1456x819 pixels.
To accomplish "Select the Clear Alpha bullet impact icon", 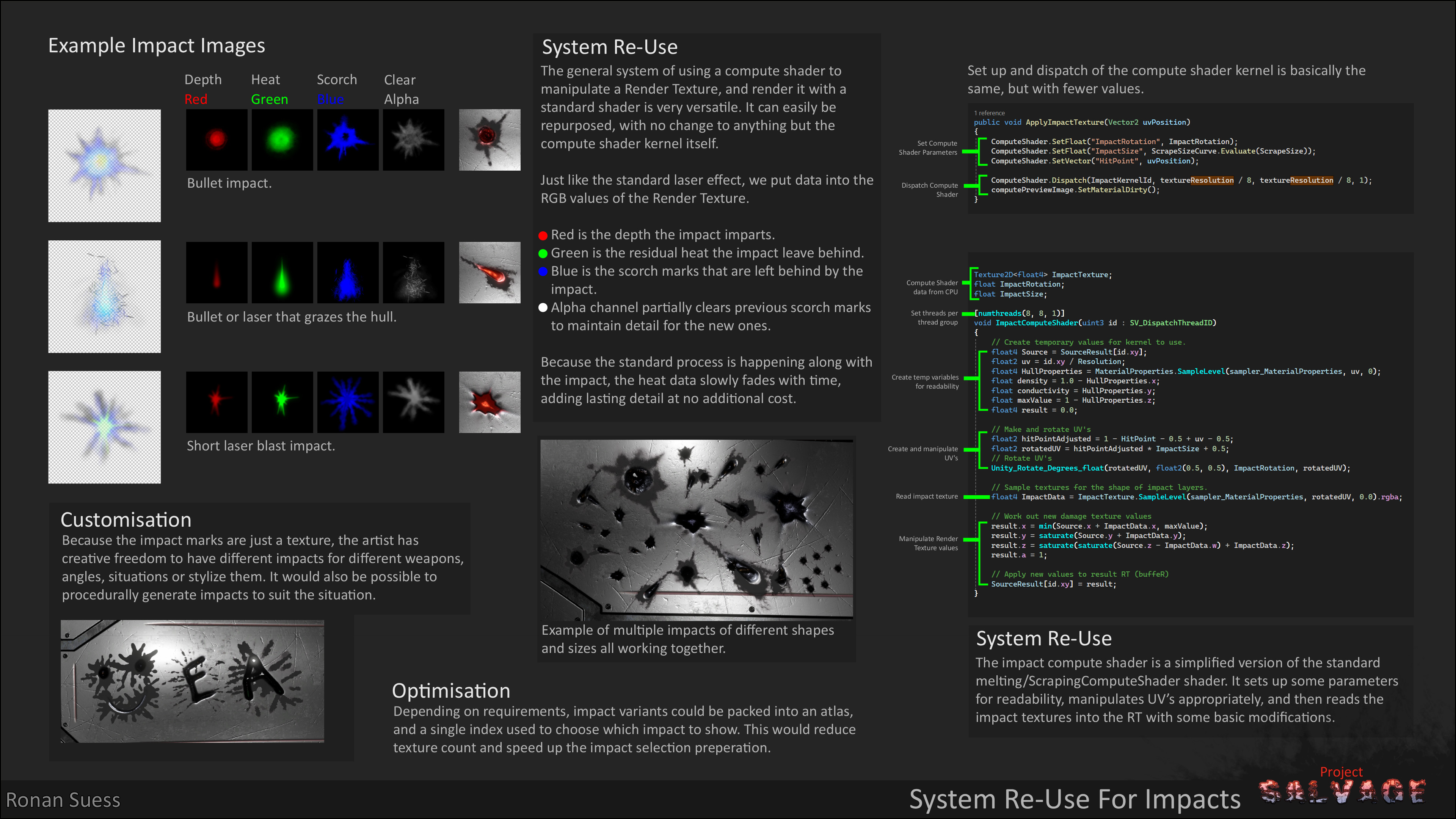I will tap(413, 140).
